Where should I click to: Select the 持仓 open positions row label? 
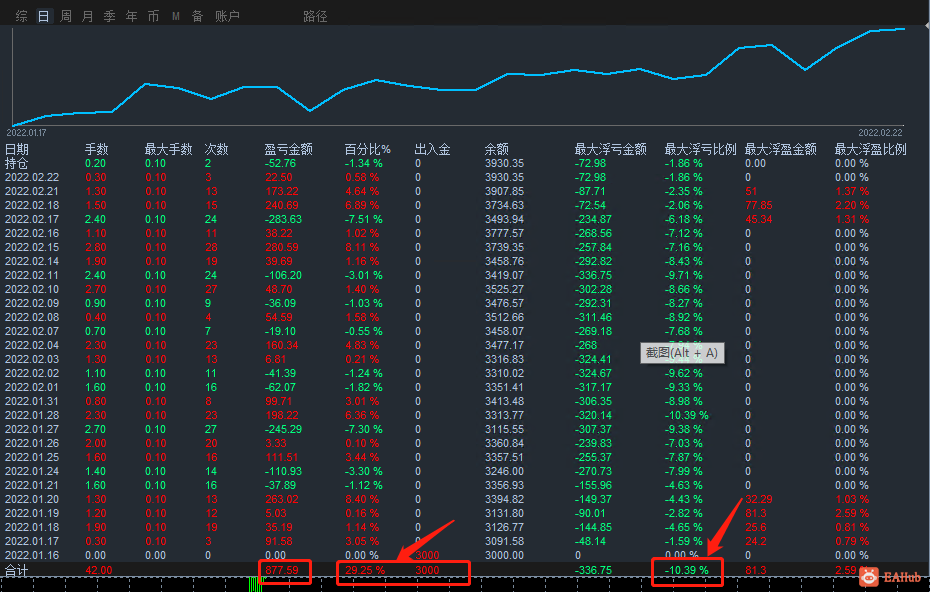pos(17,163)
